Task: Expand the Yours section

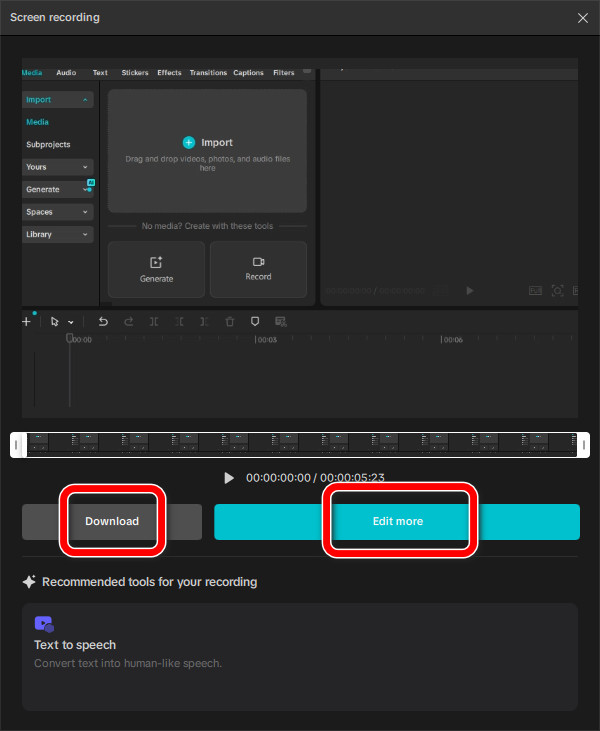Action: click(x=58, y=167)
